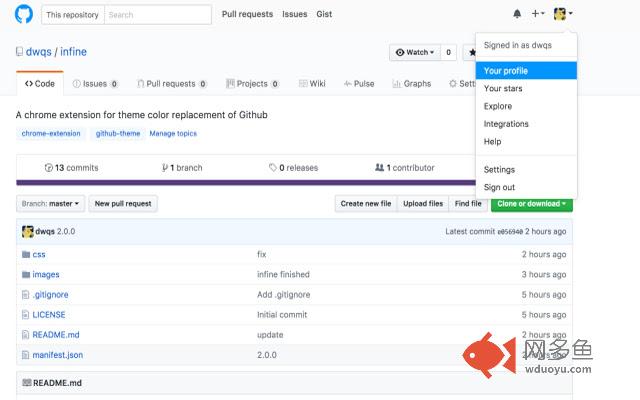Open the Pulse tab

click(x=359, y=84)
